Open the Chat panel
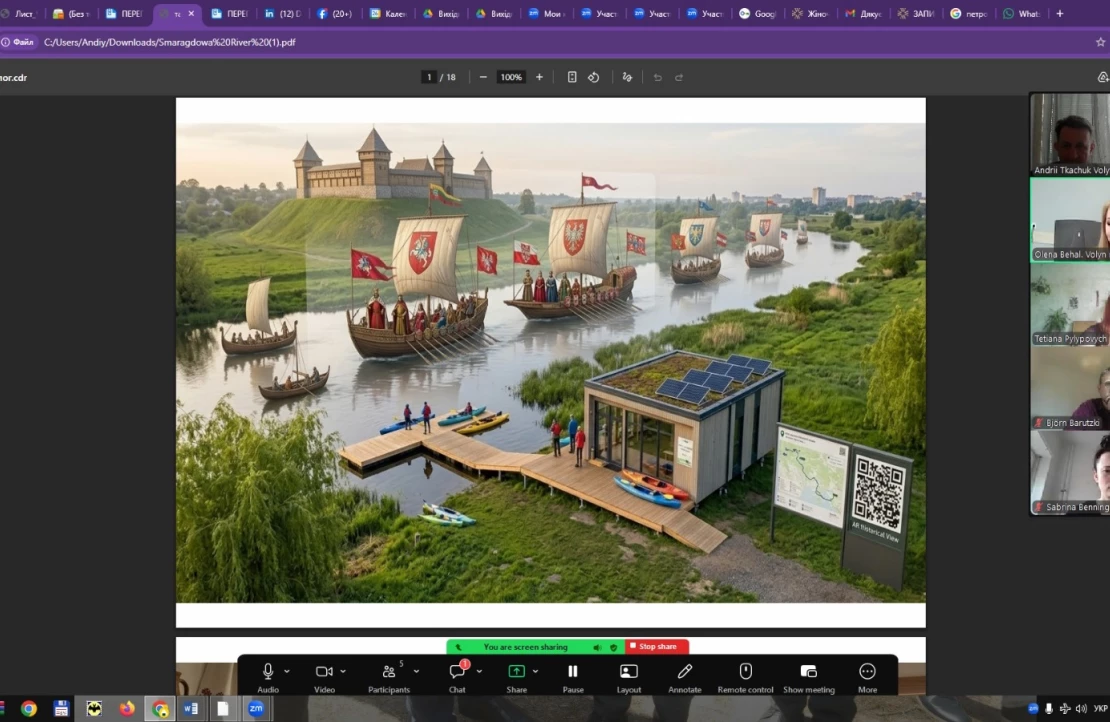Image resolution: width=1110 pixels, height=722 pixels. 457,672
